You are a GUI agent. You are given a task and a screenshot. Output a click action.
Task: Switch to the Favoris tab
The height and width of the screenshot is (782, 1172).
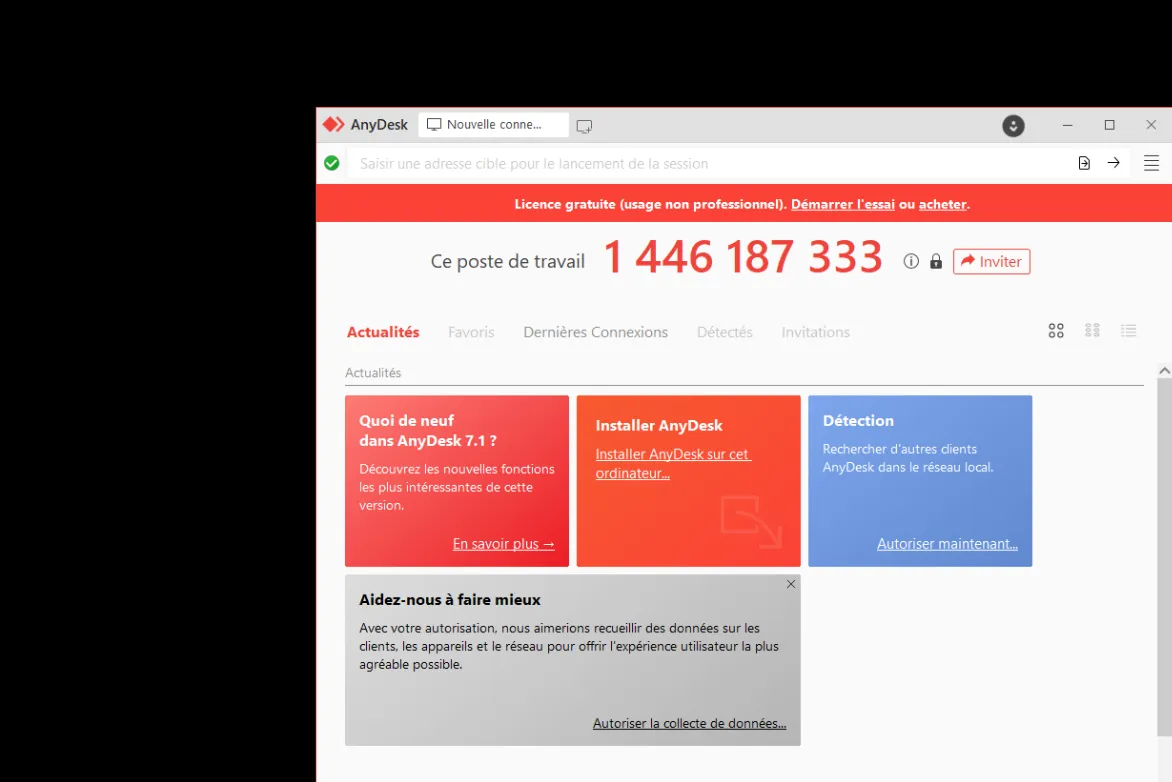click(x=471, y=332)
